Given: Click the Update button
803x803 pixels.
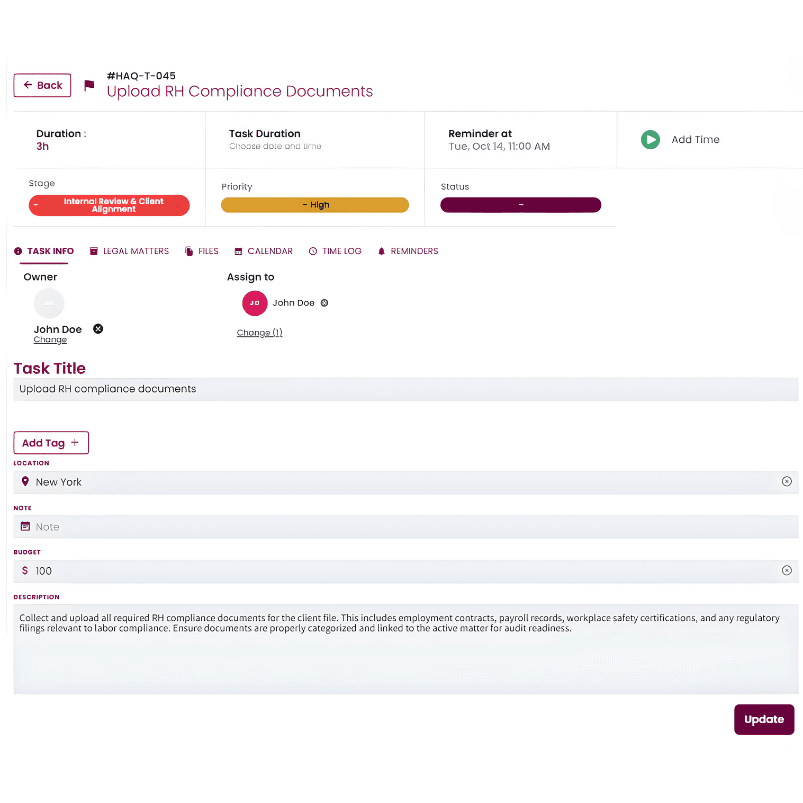Looking at the screenshot, I should (764, 720).
